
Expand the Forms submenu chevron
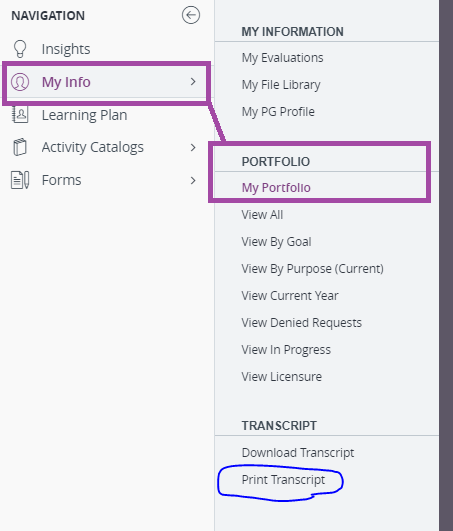pos(193,180)
